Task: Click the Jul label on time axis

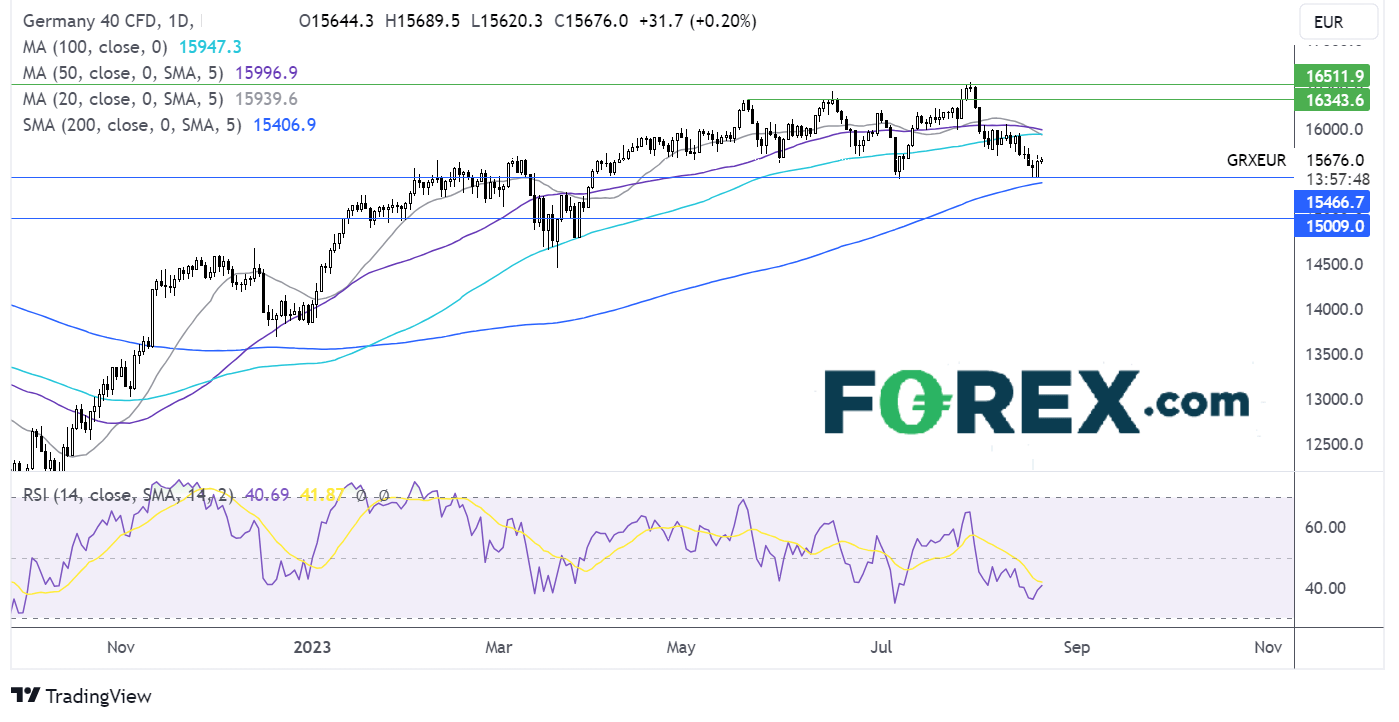Action: tap(883, 647)
